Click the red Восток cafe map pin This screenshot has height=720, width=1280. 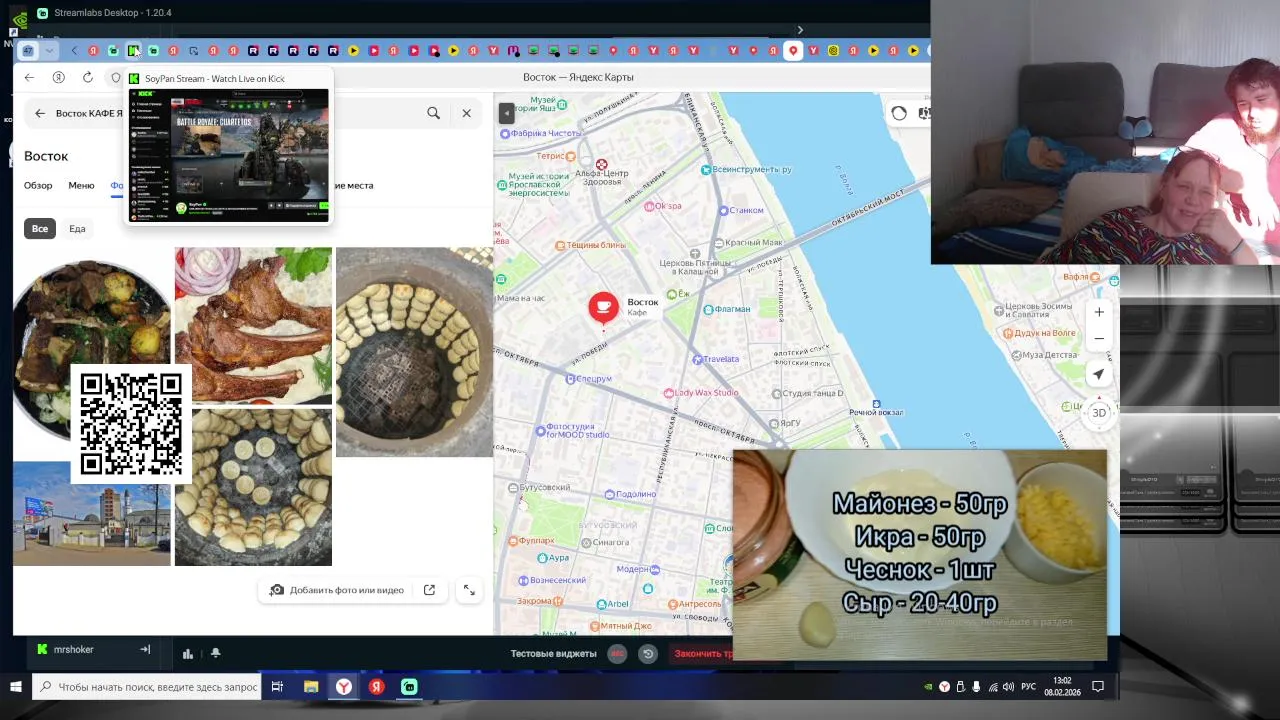(603, 307)
